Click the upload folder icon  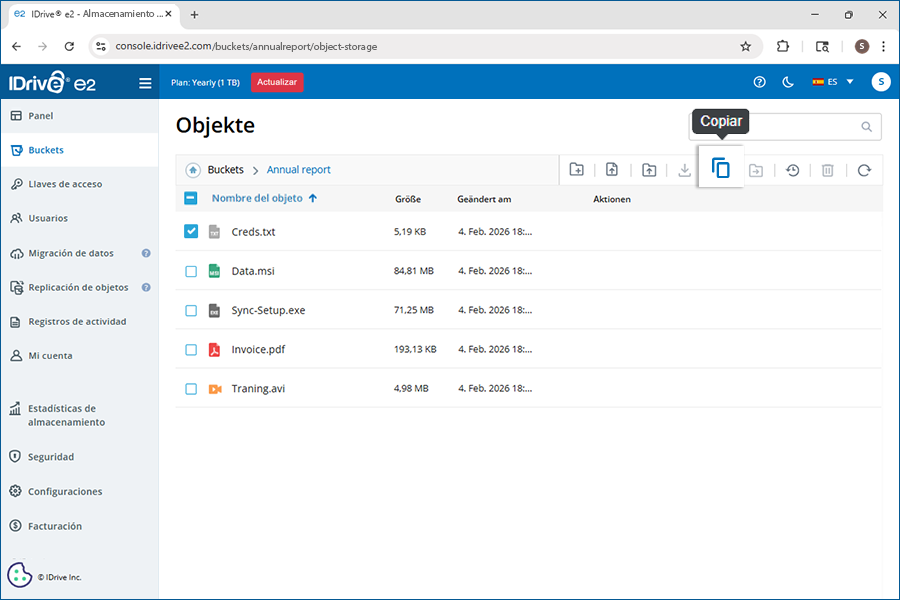coord(649,170)
